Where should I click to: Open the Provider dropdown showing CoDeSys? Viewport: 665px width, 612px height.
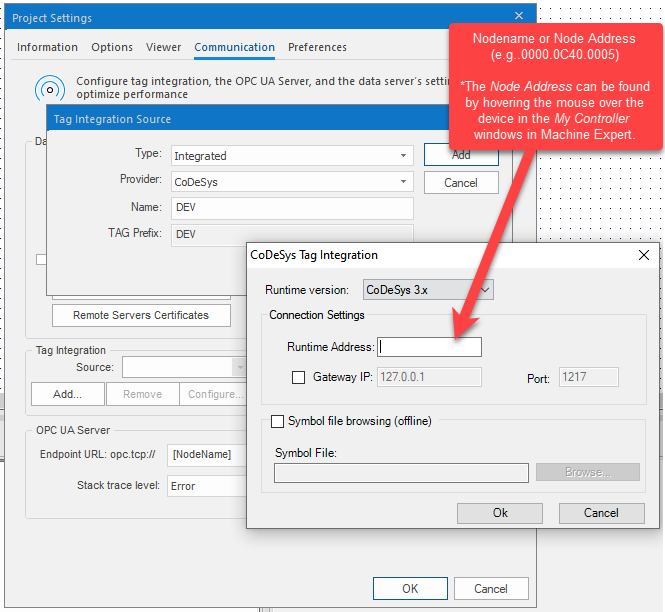click(x=292, y=182)
